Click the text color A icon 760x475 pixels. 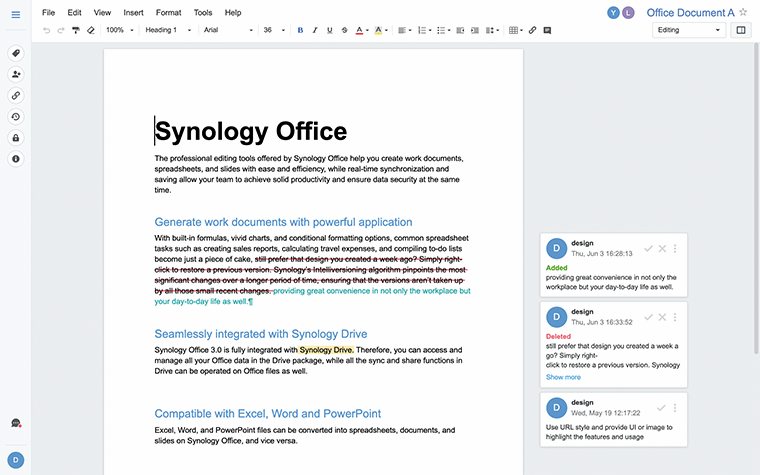pyautogui.click(x=359, y=30)
